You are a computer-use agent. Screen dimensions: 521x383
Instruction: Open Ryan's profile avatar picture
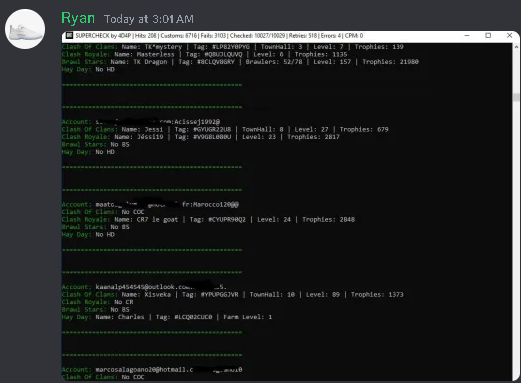click(25, 29)
